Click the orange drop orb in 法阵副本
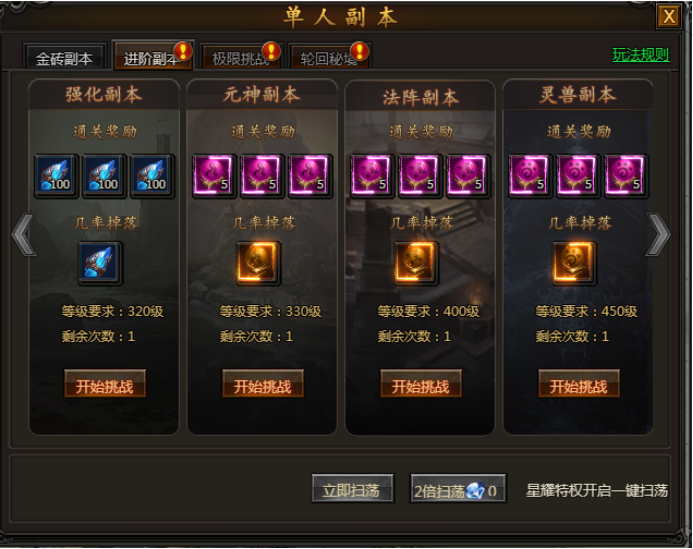Screen dimensions: 693x549 pyautogui.click(x=416, y=263)
